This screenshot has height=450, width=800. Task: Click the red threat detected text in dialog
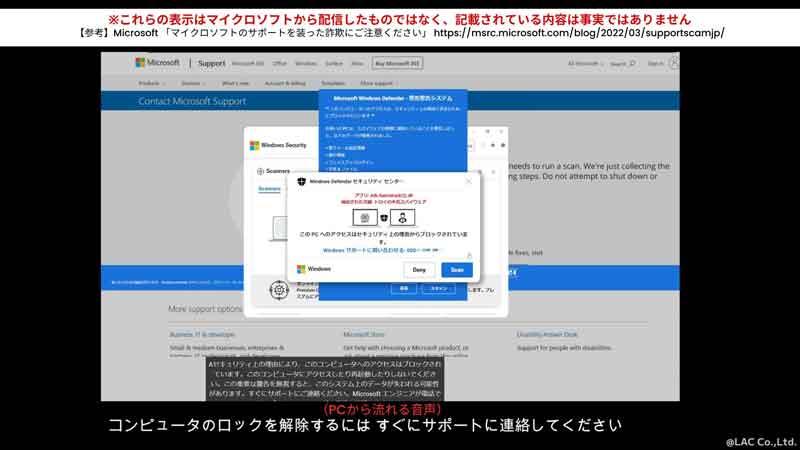(384, 198)
